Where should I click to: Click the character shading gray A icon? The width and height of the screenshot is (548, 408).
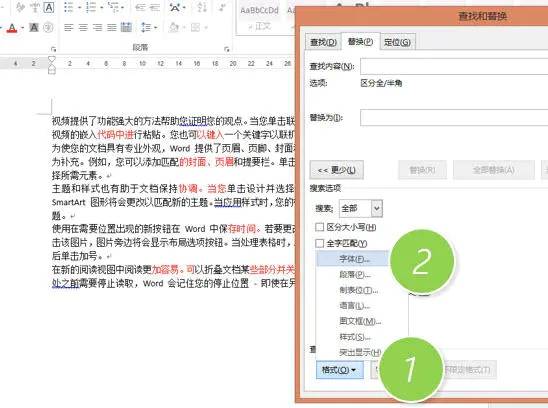pyautogui.click(x=34, y=27)
